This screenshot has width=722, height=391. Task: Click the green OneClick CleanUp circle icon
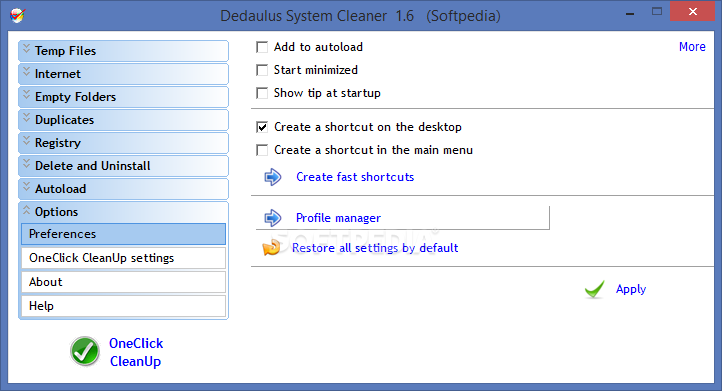(85, 351)
